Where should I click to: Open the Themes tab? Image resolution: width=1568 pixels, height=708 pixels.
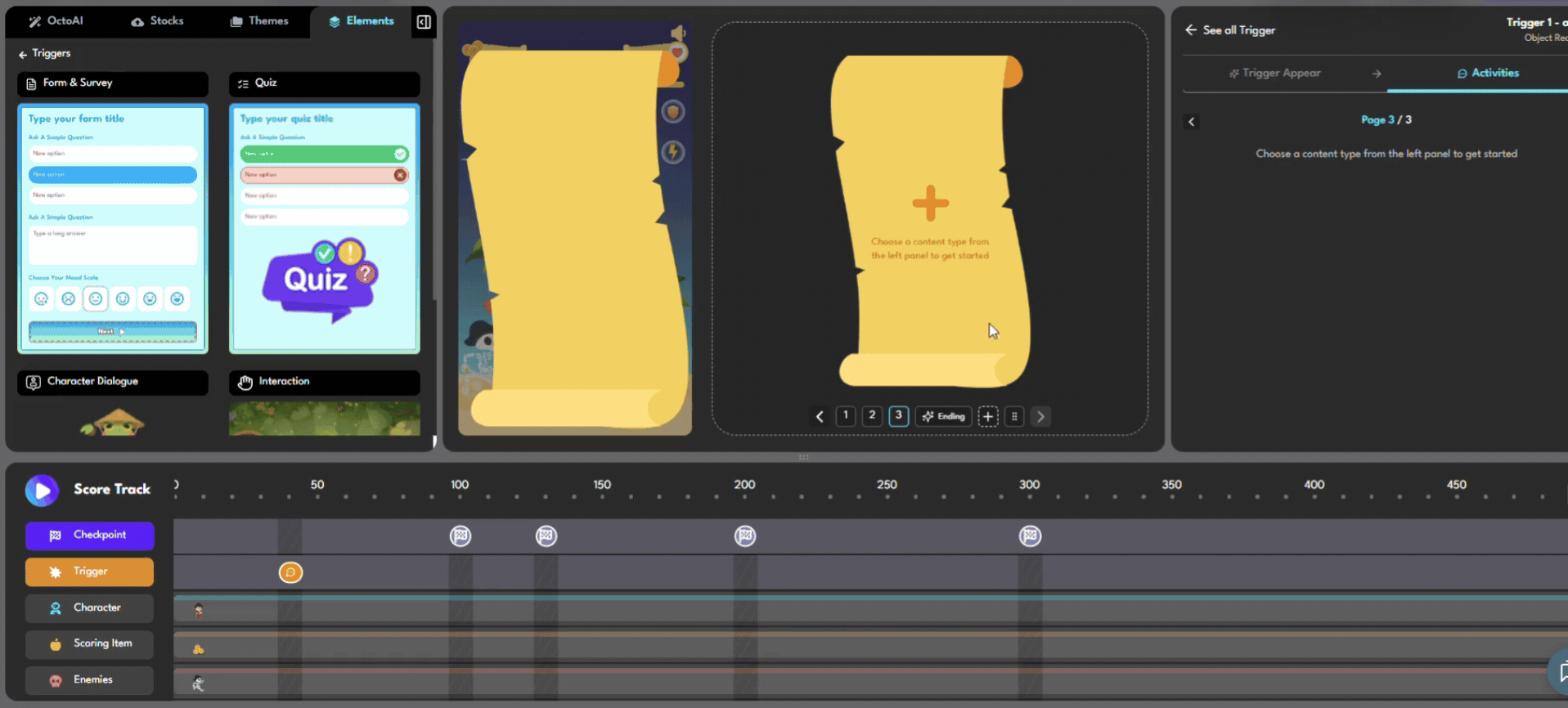[x=259, y=21]
